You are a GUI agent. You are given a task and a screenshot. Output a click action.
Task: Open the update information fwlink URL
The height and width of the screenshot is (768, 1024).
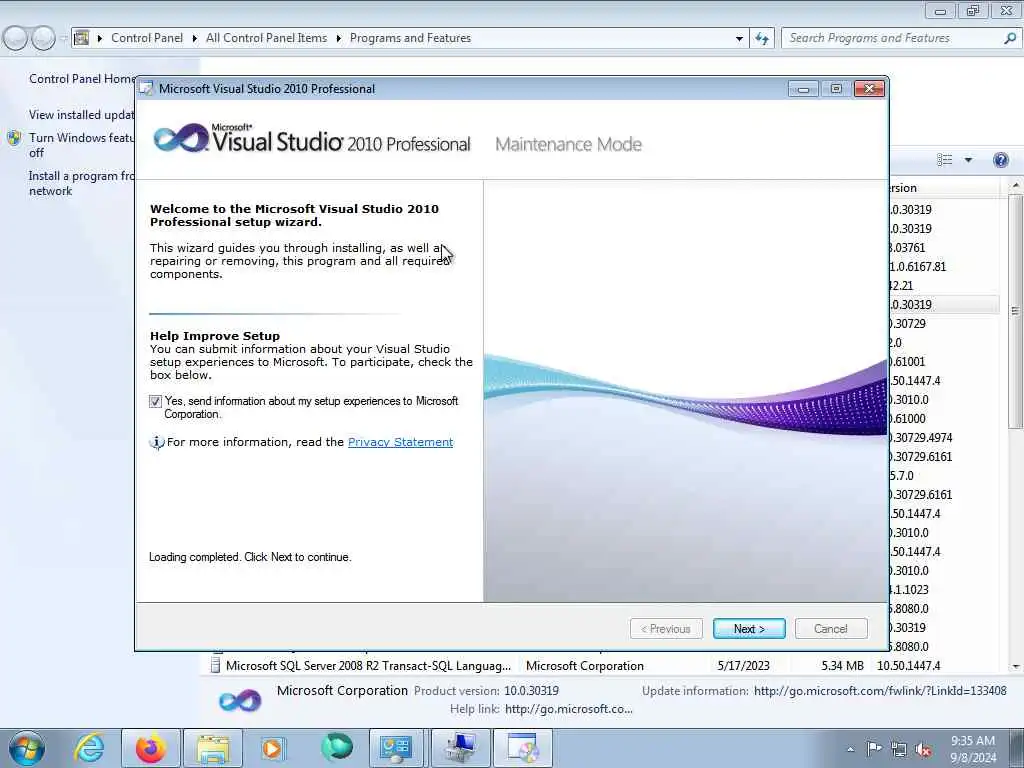pos(880,690)
